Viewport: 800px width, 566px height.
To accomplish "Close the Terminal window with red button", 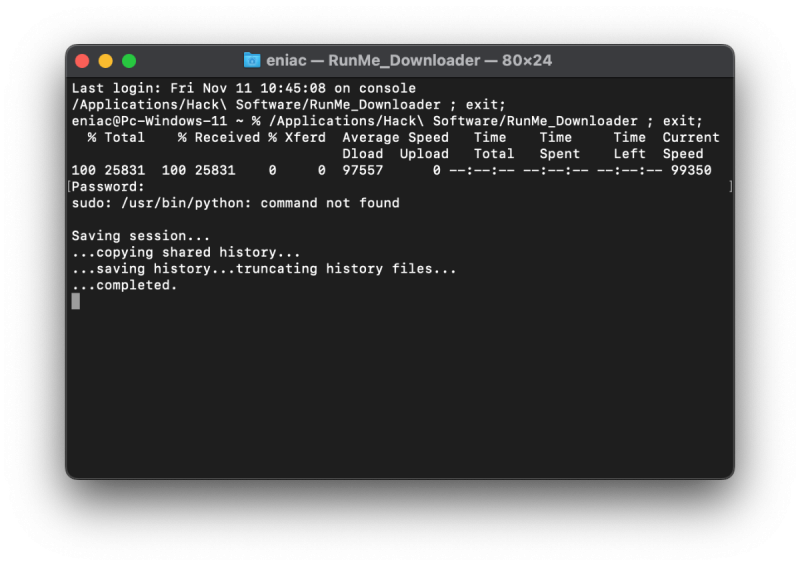I will click(x=82, y=61).
